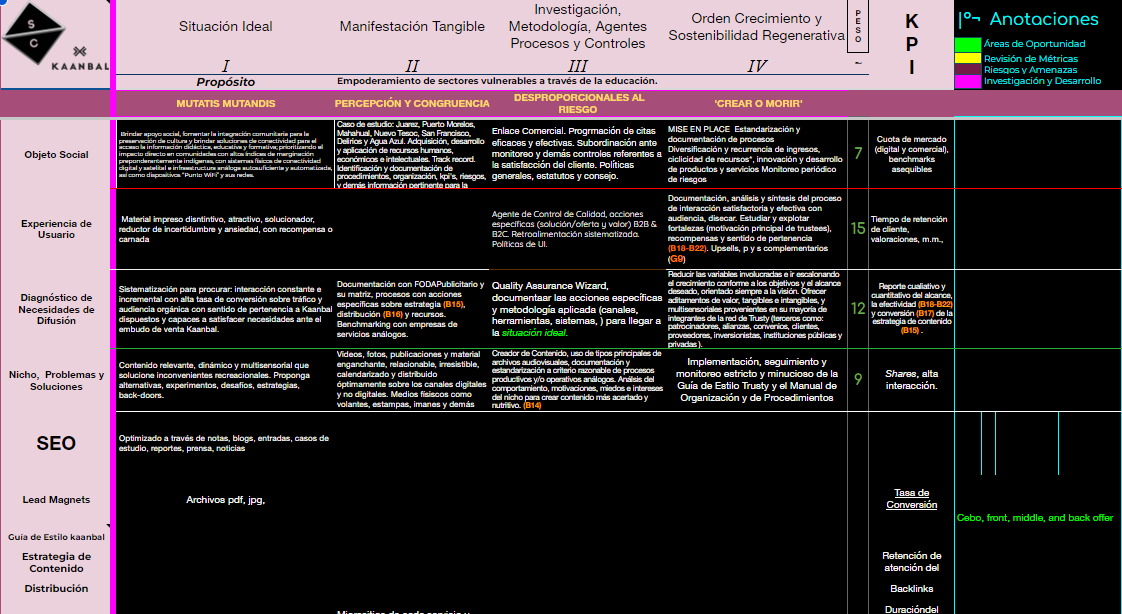1122x614 pixels.
Task: Select the Cebo, front, middle, back offer note
Action: pyautogui.click(x=1035, y=517)
